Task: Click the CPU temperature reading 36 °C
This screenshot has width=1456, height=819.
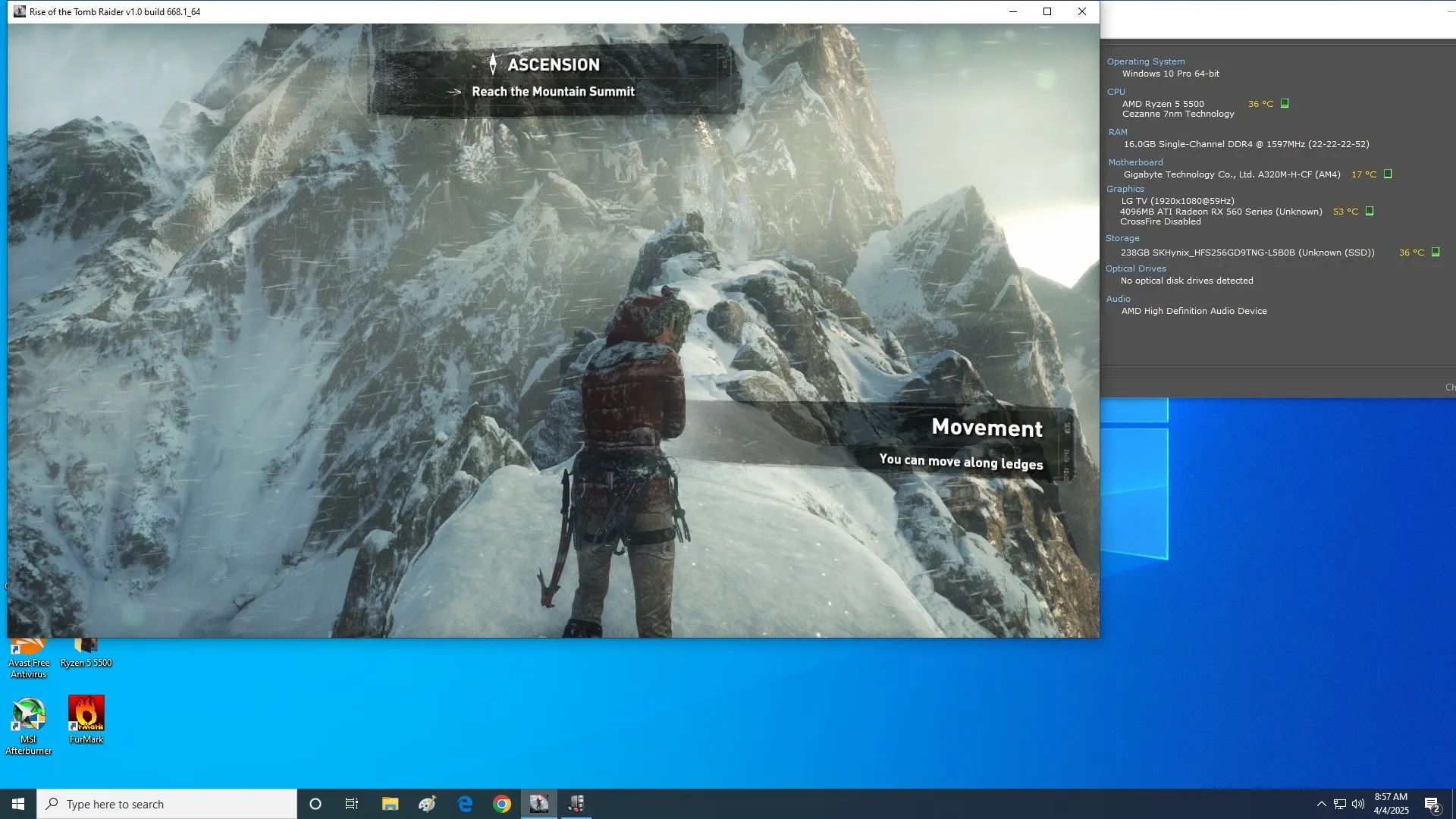Action: pos(1260,104)
